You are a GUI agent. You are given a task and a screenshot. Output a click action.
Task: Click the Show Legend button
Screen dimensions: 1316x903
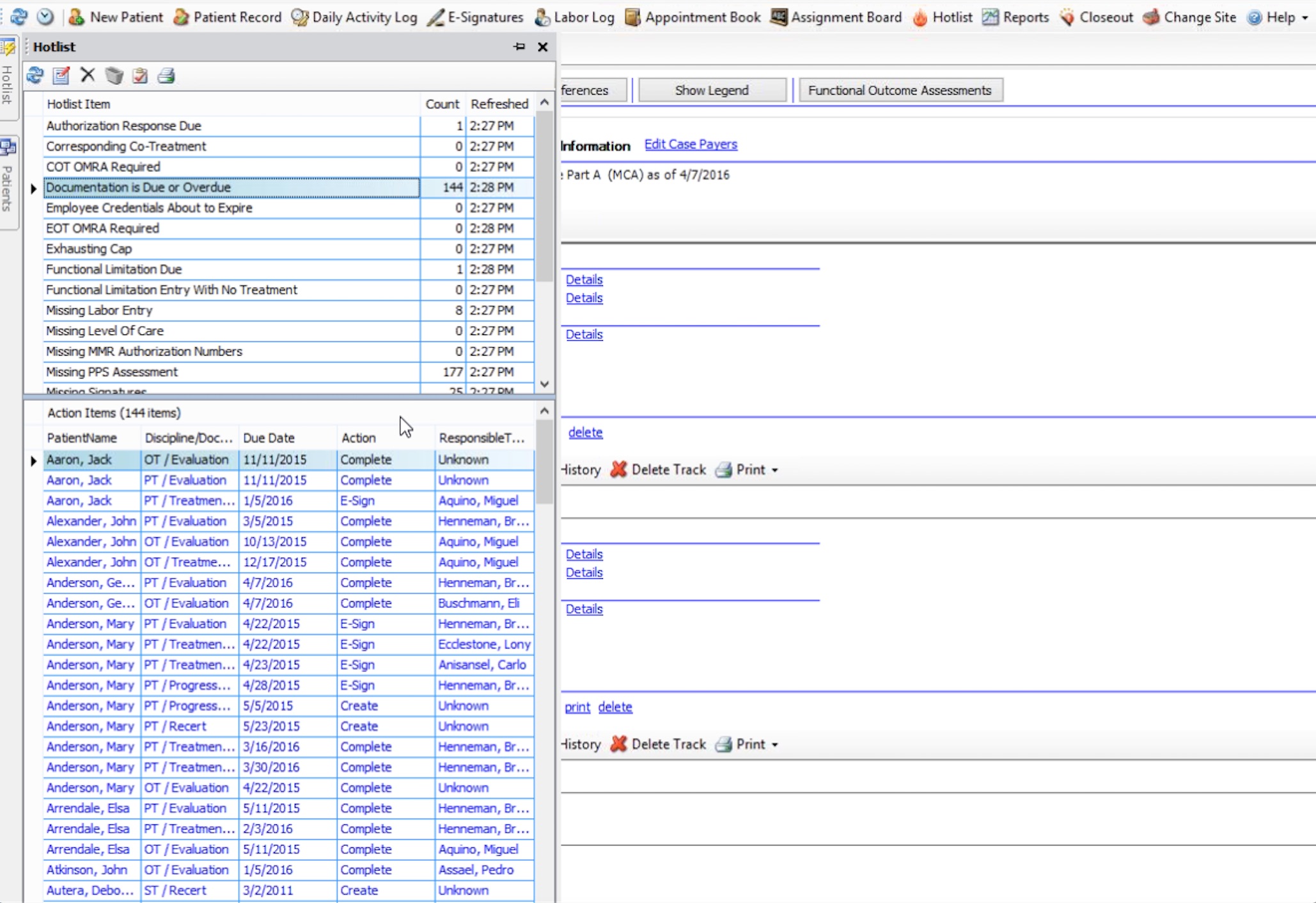coord(712,90)
